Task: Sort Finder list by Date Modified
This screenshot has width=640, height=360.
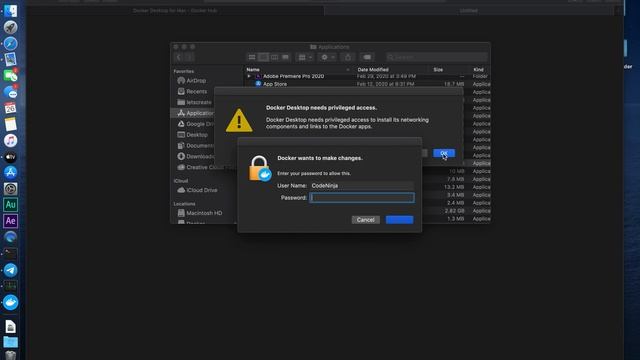Action: click(373, 69)
